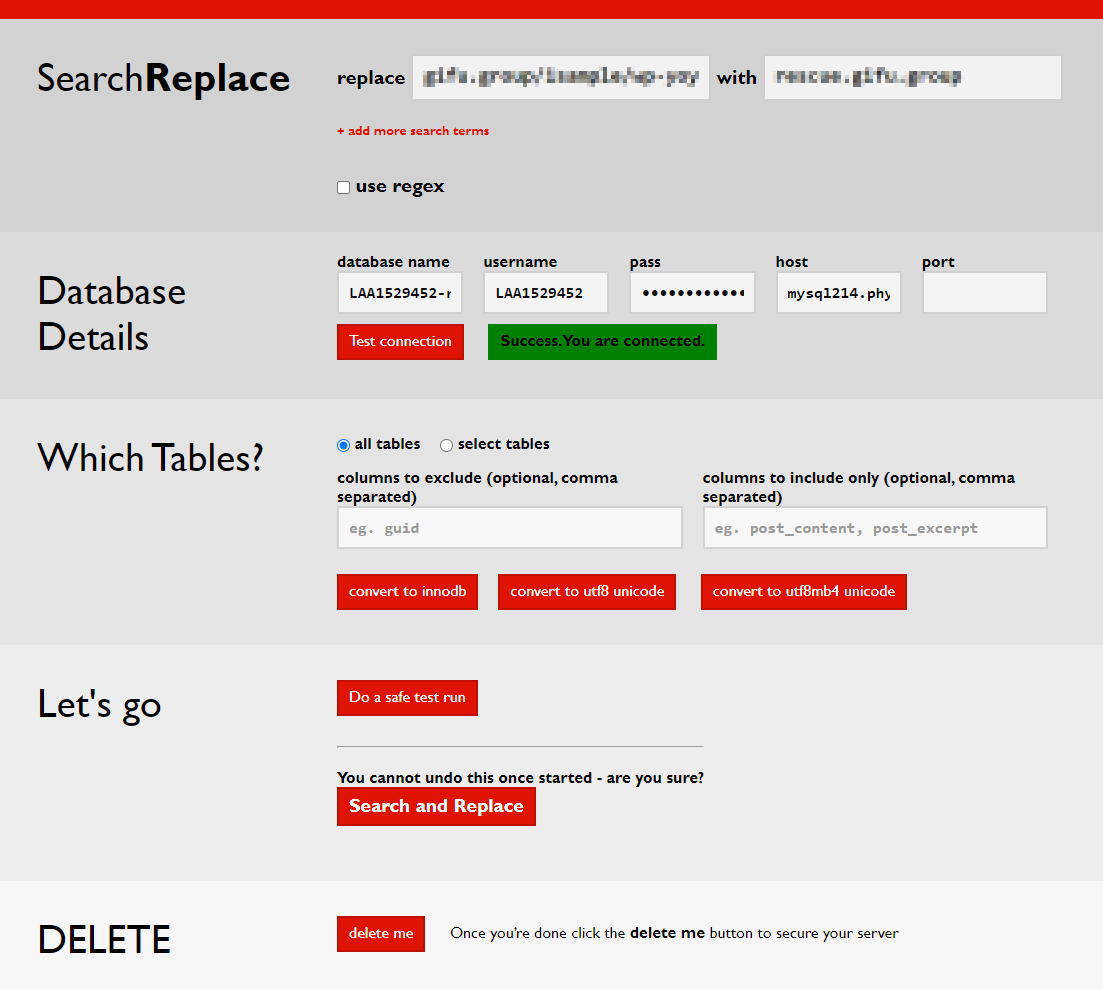Click the columns to exclude field

point(509,528)
